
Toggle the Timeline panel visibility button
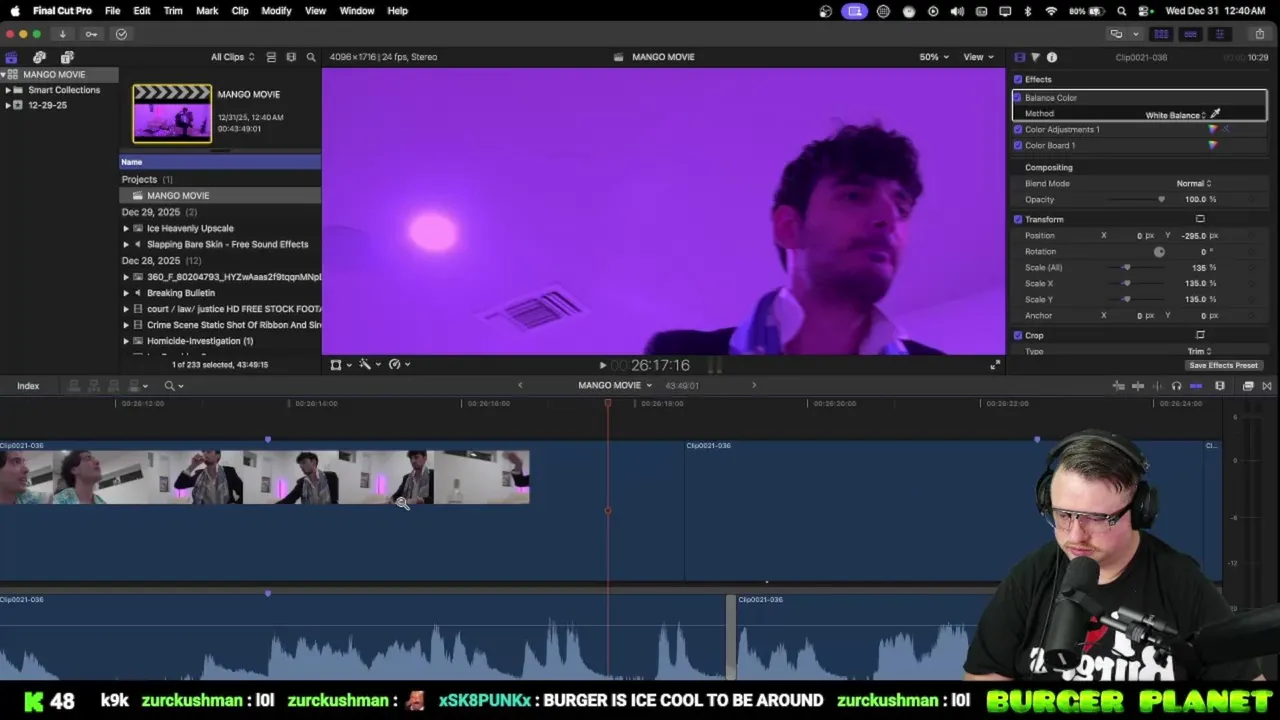point(1190,34)
